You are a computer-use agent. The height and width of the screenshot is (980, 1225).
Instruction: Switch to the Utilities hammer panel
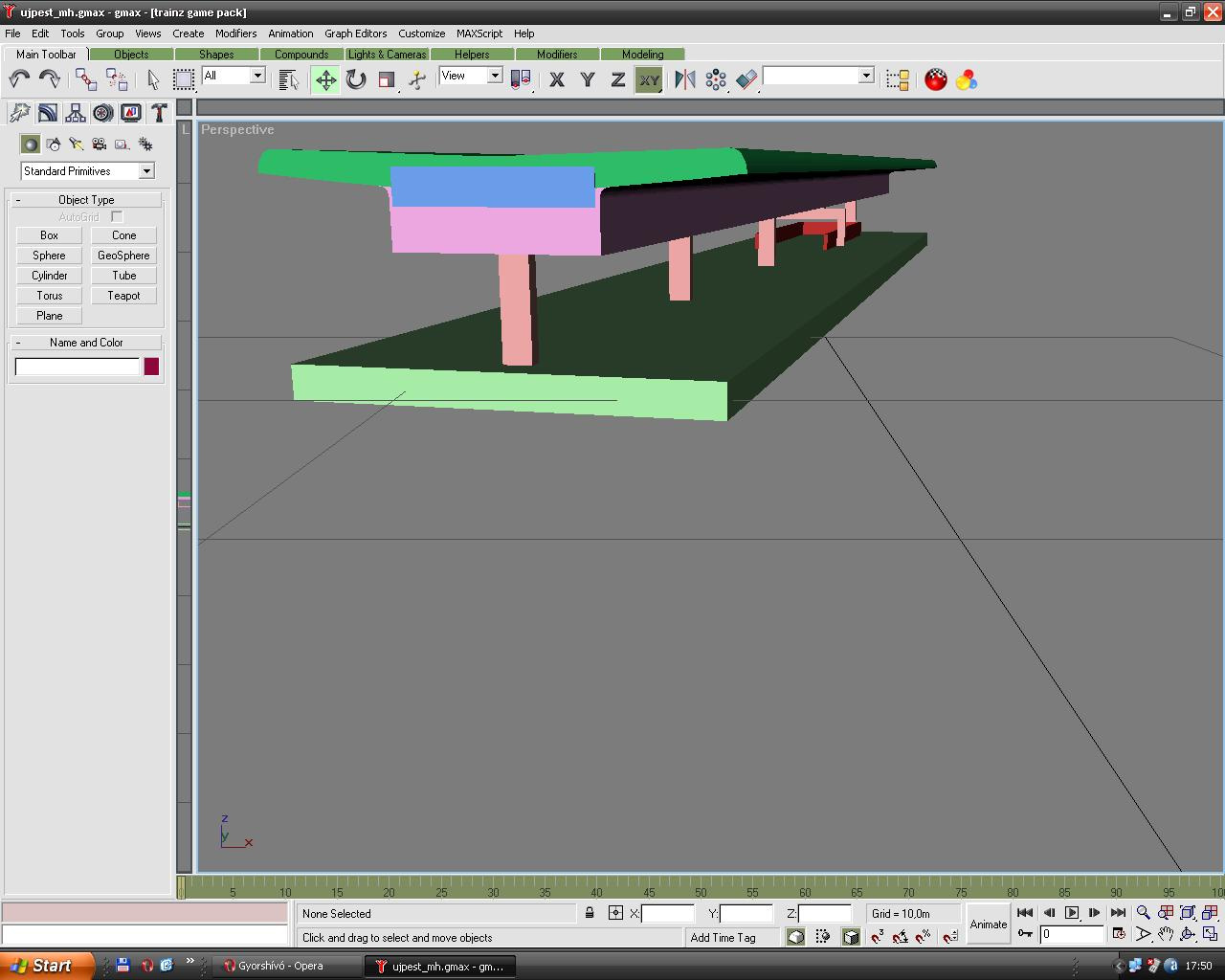(x=159, y=113)
